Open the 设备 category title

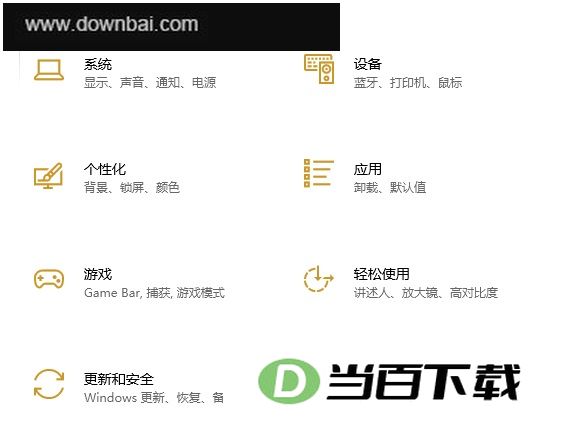coord(368,64)
